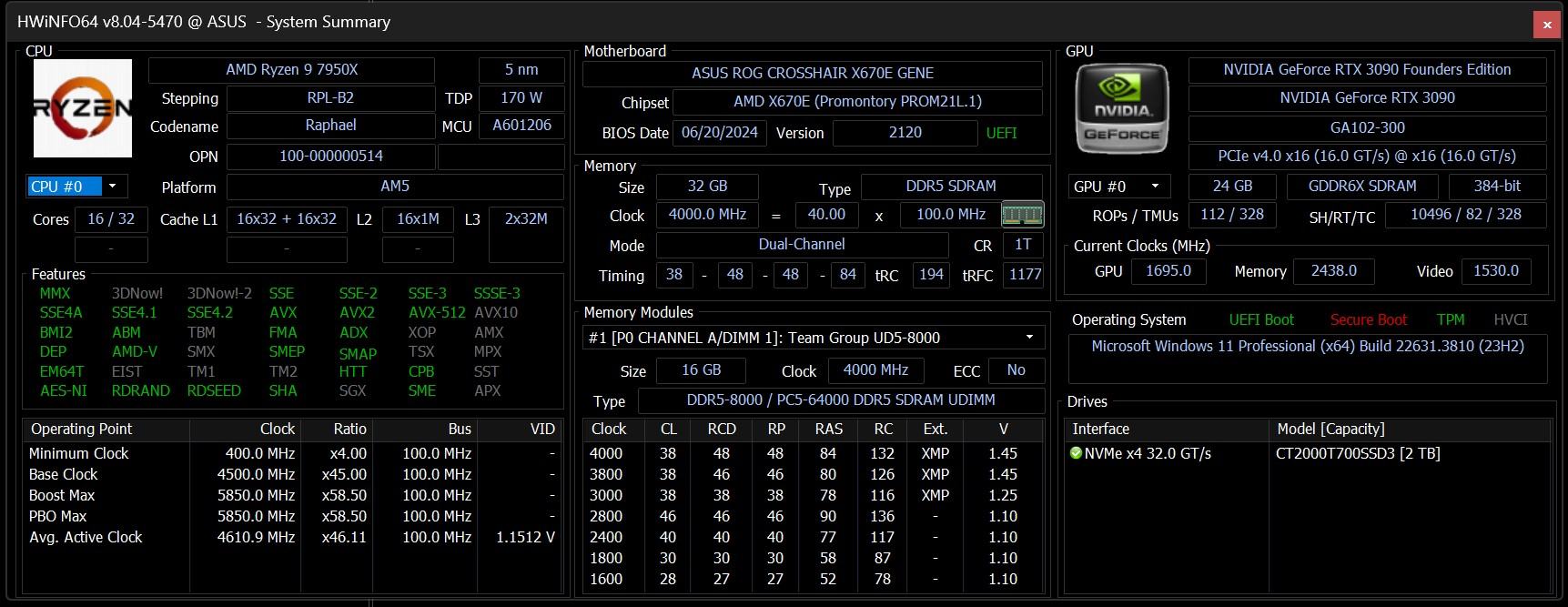Click the 3DNow!-2 feature label
Image resolution: width=1568 pixels, height=607 pixels.
tap(219, 293)
